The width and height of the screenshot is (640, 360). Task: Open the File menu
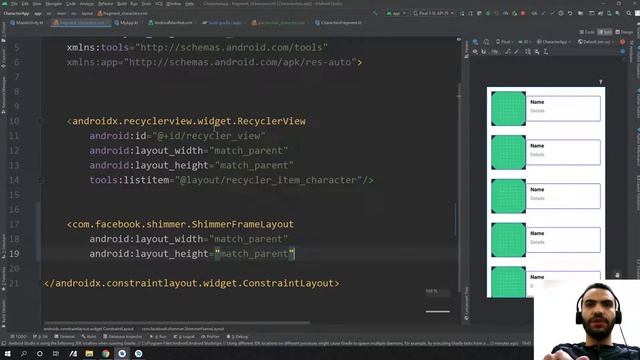coord(14,4)
